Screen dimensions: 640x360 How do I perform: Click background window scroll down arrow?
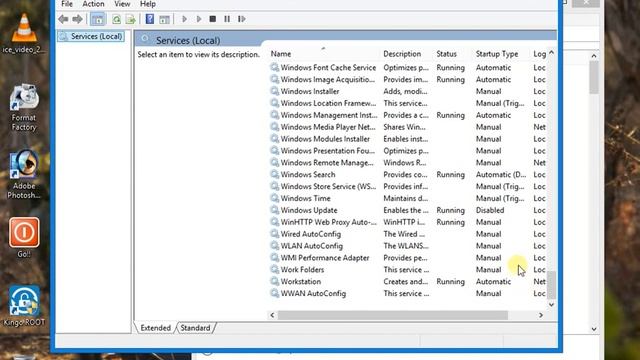(x=594, y=329)
